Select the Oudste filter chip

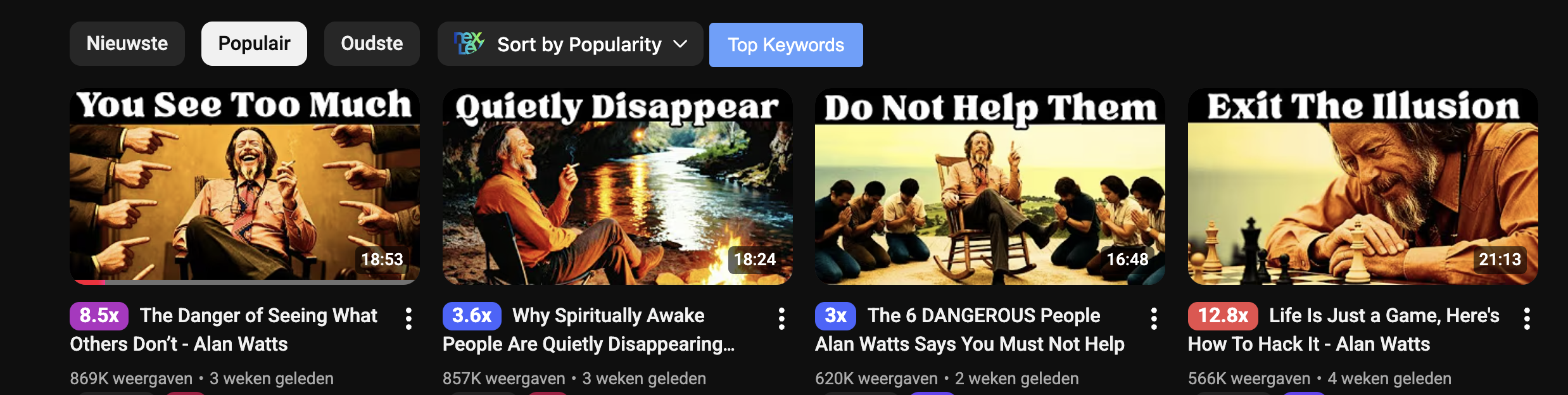click(372, 44)
